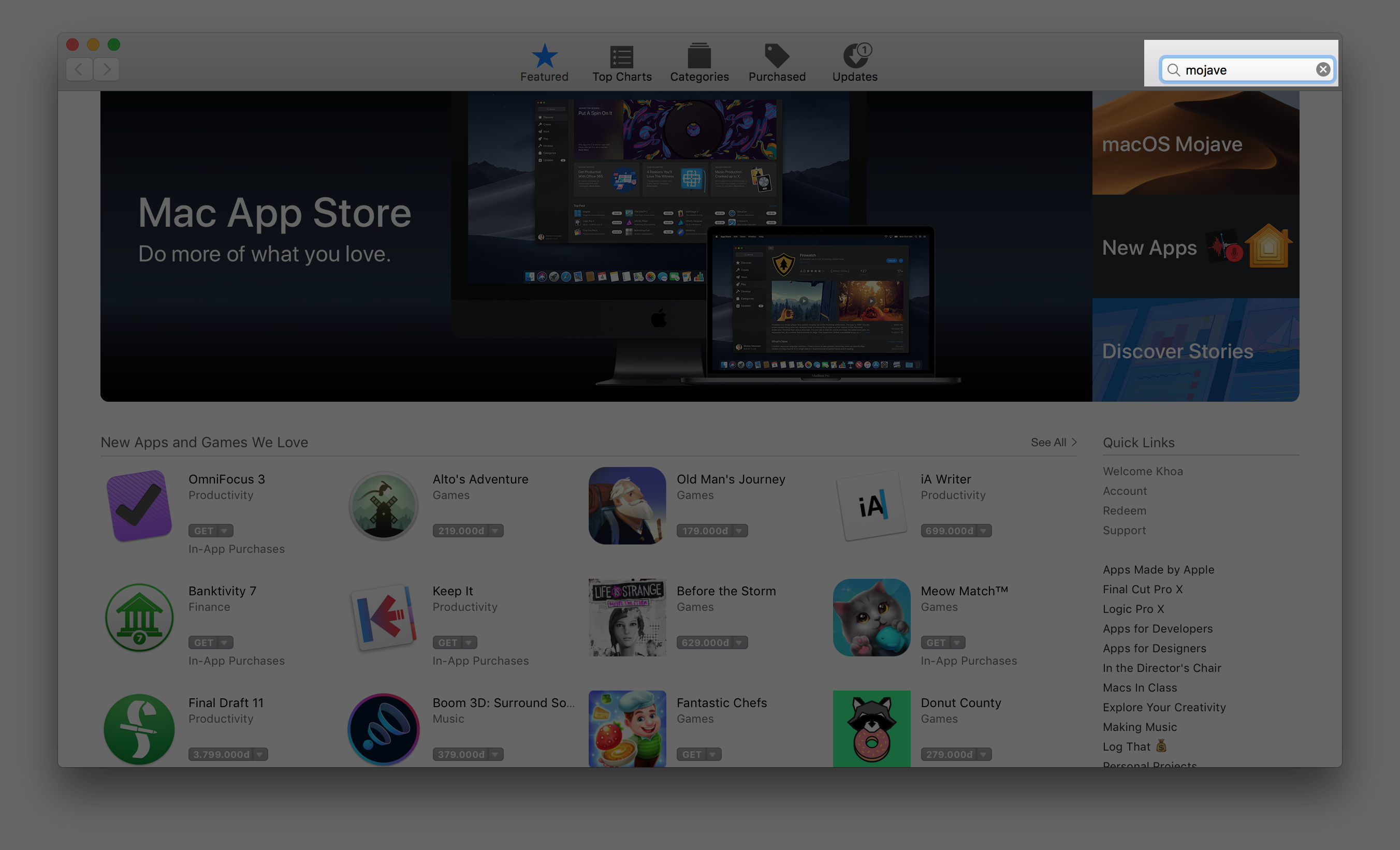Open the Featured star tab

click(x=544, y=63)
